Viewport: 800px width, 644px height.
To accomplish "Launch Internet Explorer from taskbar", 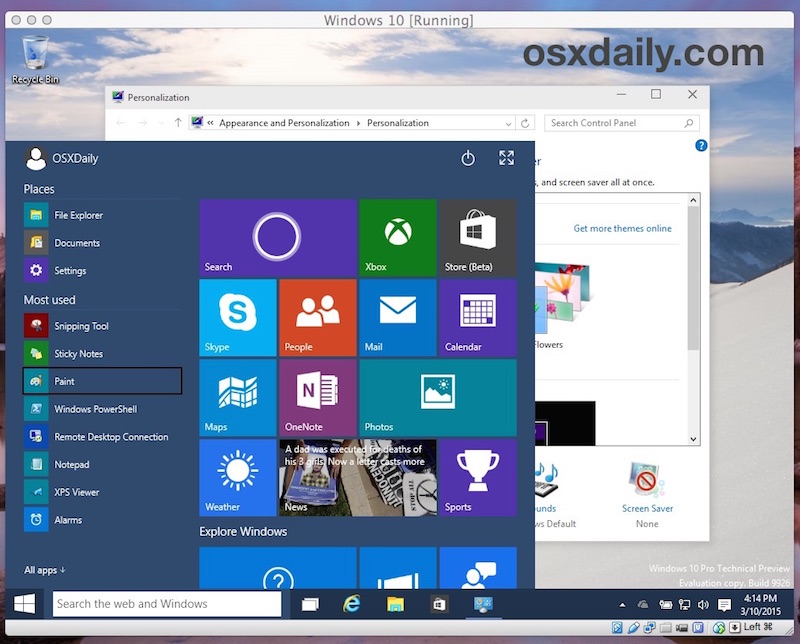I will pos(352,604).
